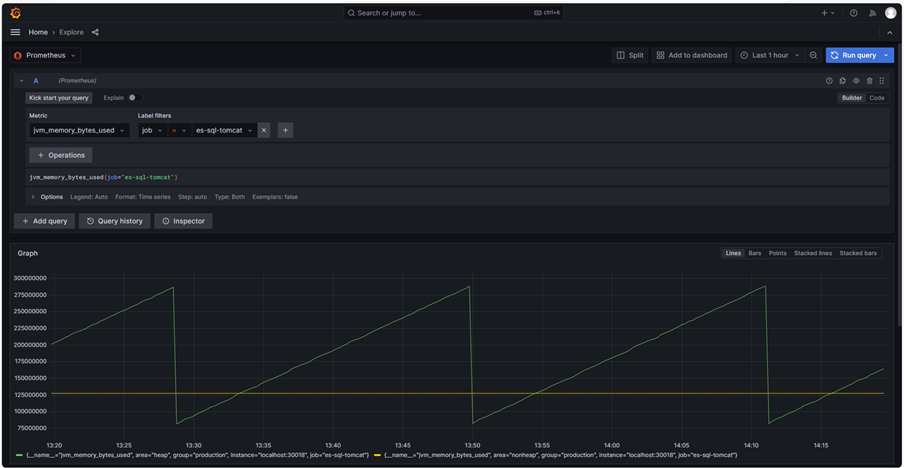Open the jvm_memory_bytes_used metric dropdown
This screenshot has height=468, width=904.
click(x=80, y=130)
